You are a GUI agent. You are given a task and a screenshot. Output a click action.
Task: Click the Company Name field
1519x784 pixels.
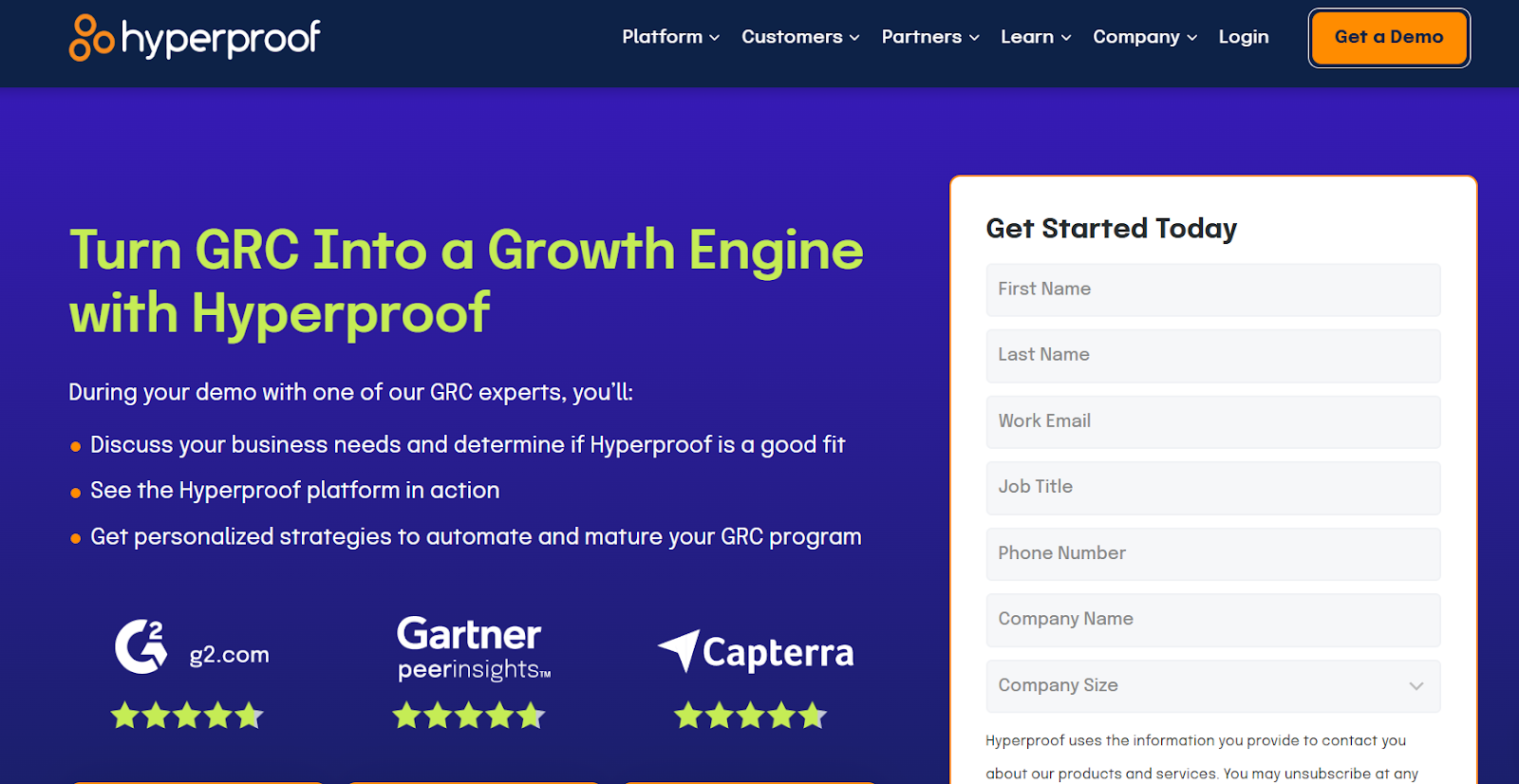click(x=1213, y=619)
